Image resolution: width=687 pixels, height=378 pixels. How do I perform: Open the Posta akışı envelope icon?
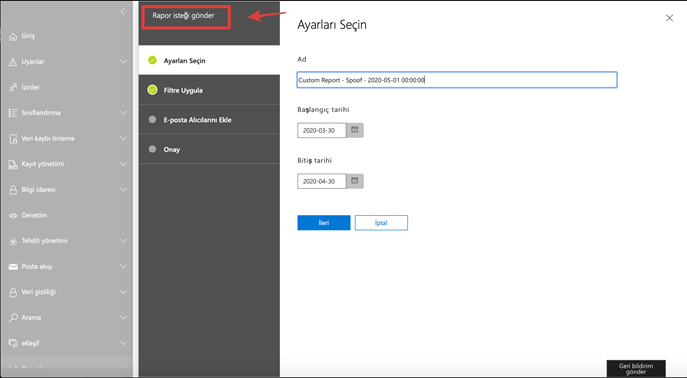13,266
